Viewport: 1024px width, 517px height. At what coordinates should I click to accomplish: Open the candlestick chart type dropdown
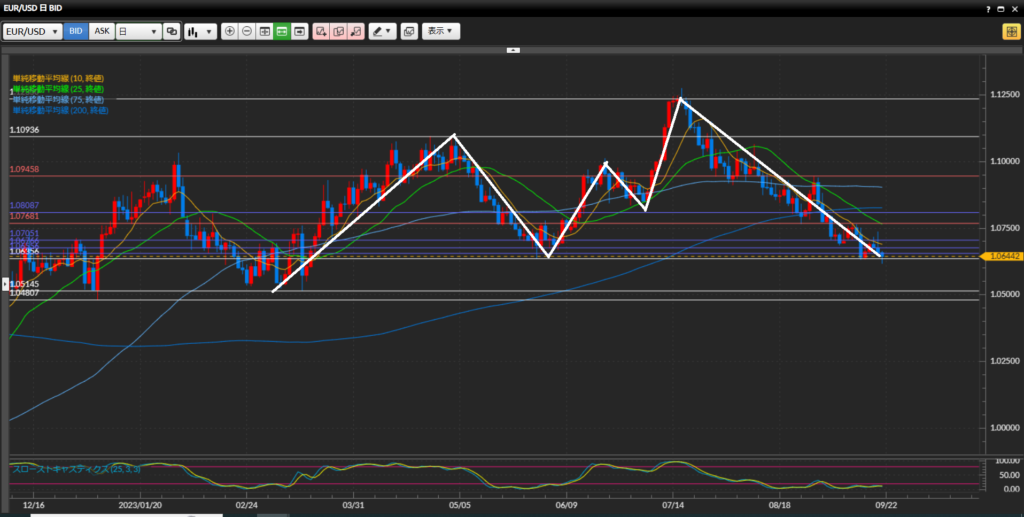(x=200, y=31)
